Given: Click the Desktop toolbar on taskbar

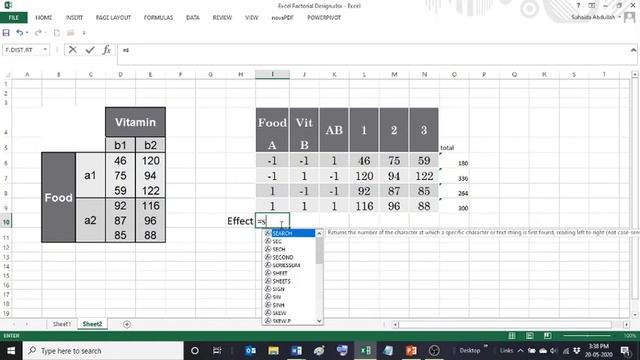Looking at the screenshot, I should coord(469,351).
